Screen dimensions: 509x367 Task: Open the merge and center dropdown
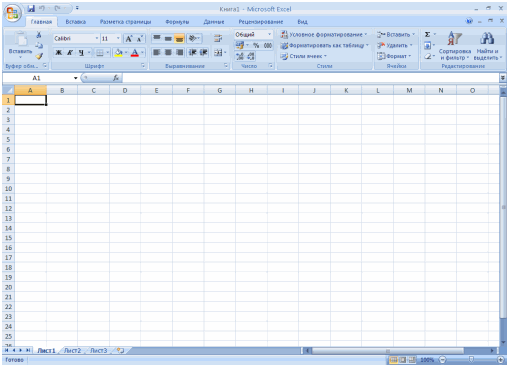(x=220, y=52)
